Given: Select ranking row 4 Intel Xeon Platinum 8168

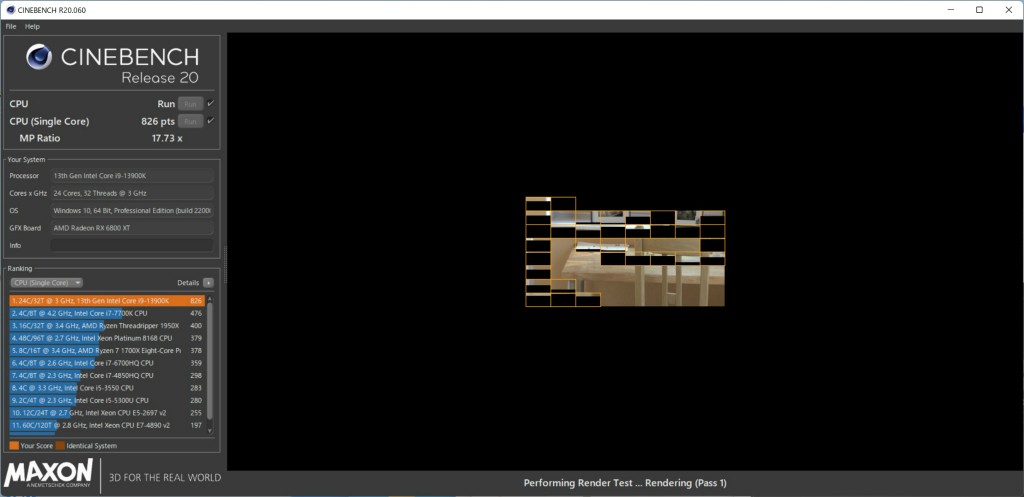Looking at the screenshot, I should 107,338.
